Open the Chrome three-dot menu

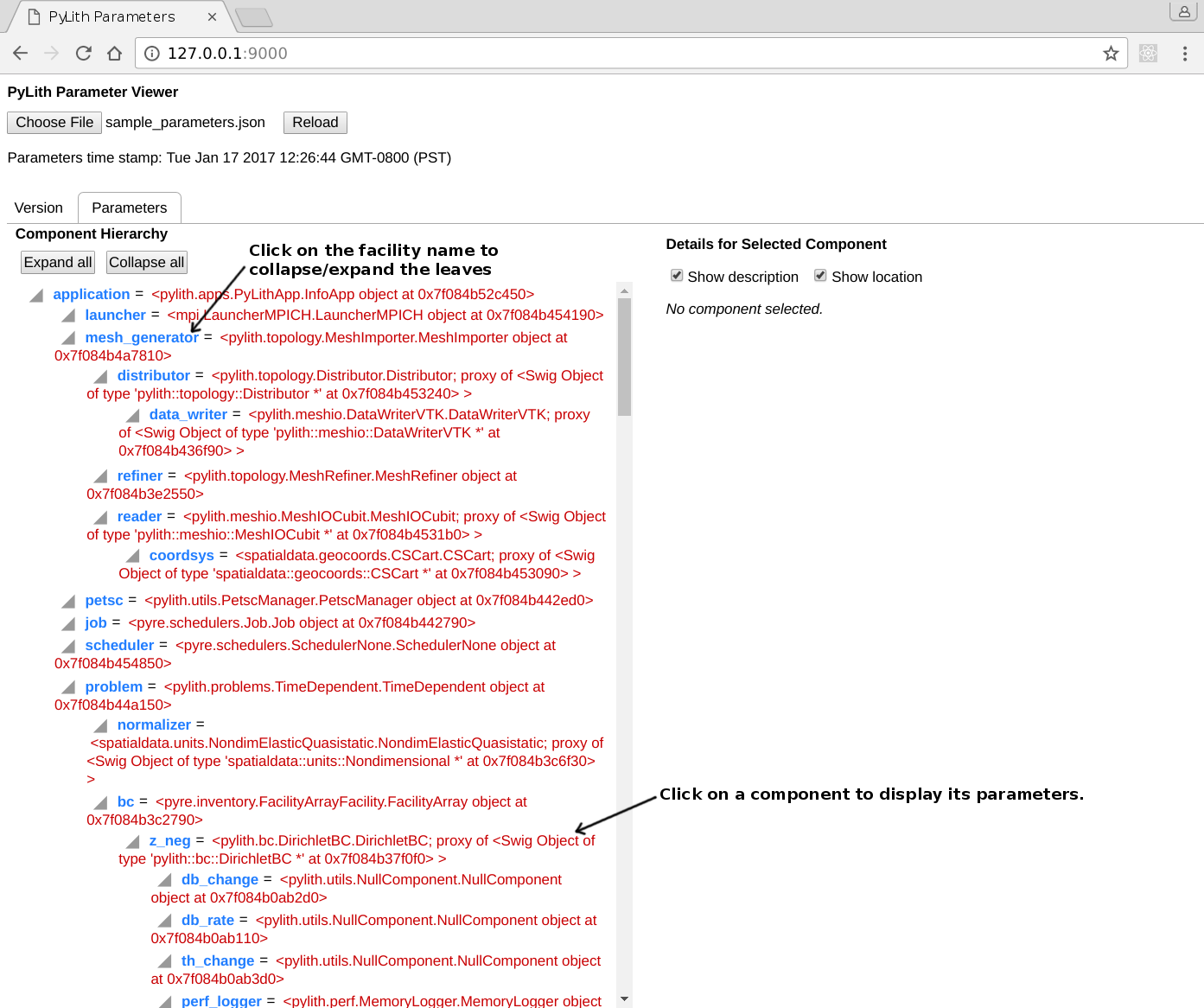coord(1184,54)
